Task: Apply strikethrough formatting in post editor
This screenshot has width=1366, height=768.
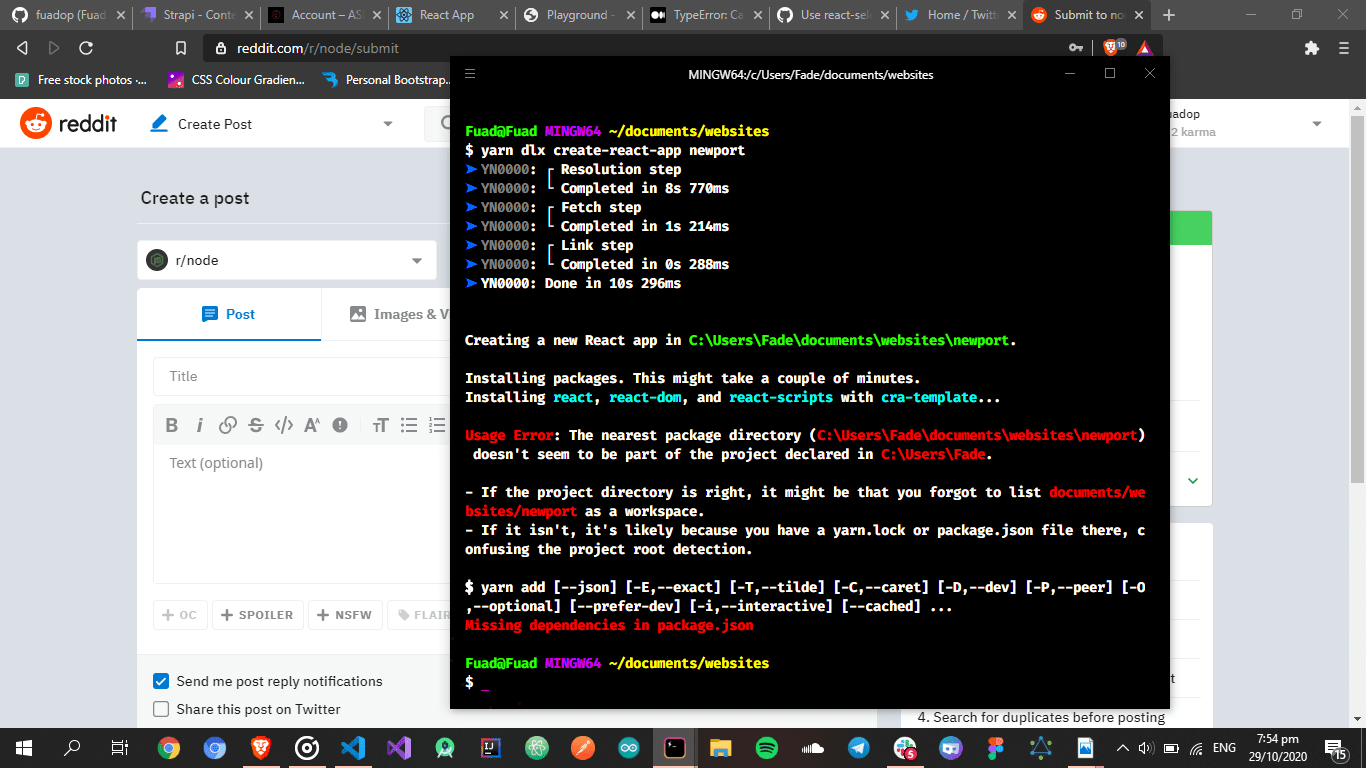Action: tap(256, 425)
